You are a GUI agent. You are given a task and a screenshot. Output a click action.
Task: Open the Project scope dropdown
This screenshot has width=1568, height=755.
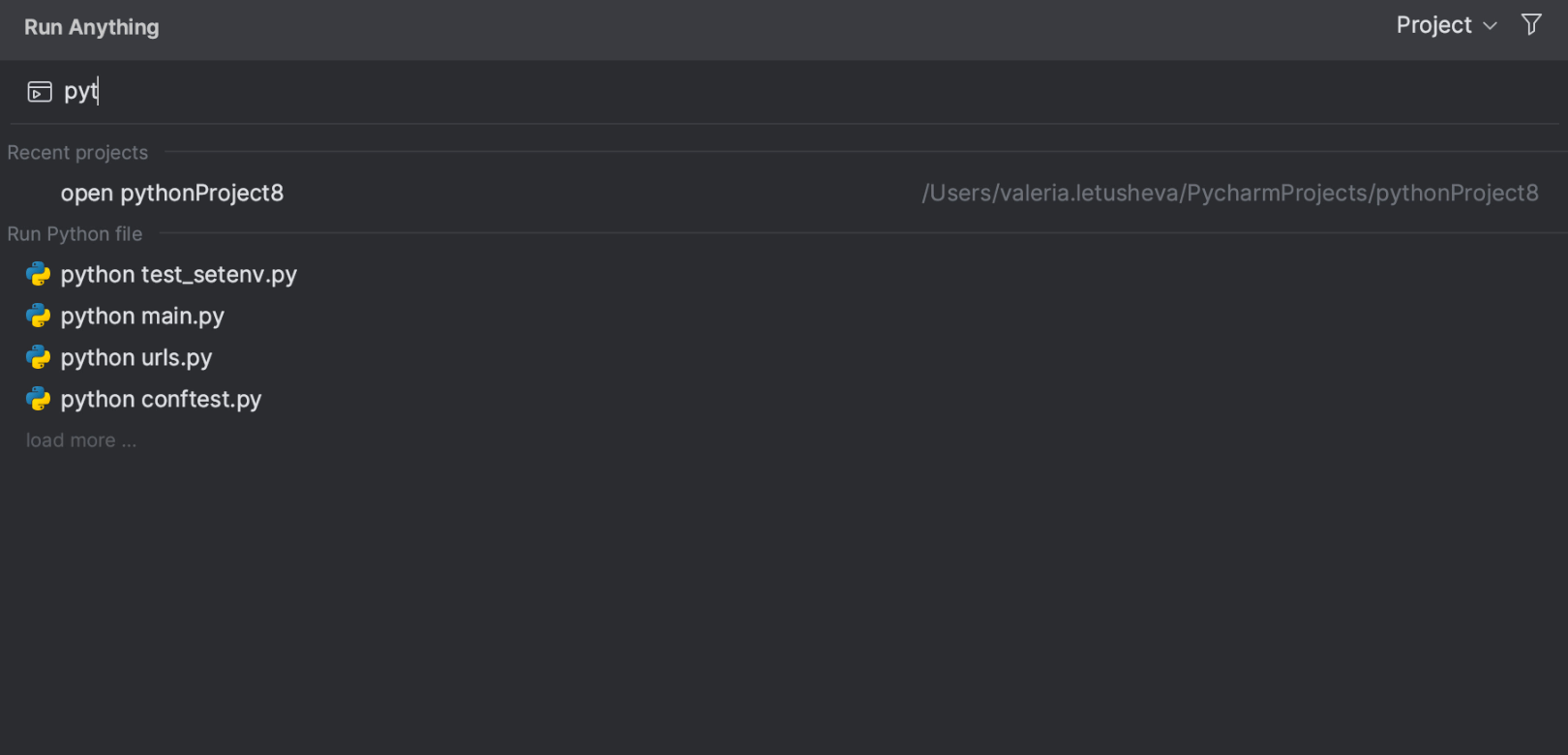coord(1433,25)
